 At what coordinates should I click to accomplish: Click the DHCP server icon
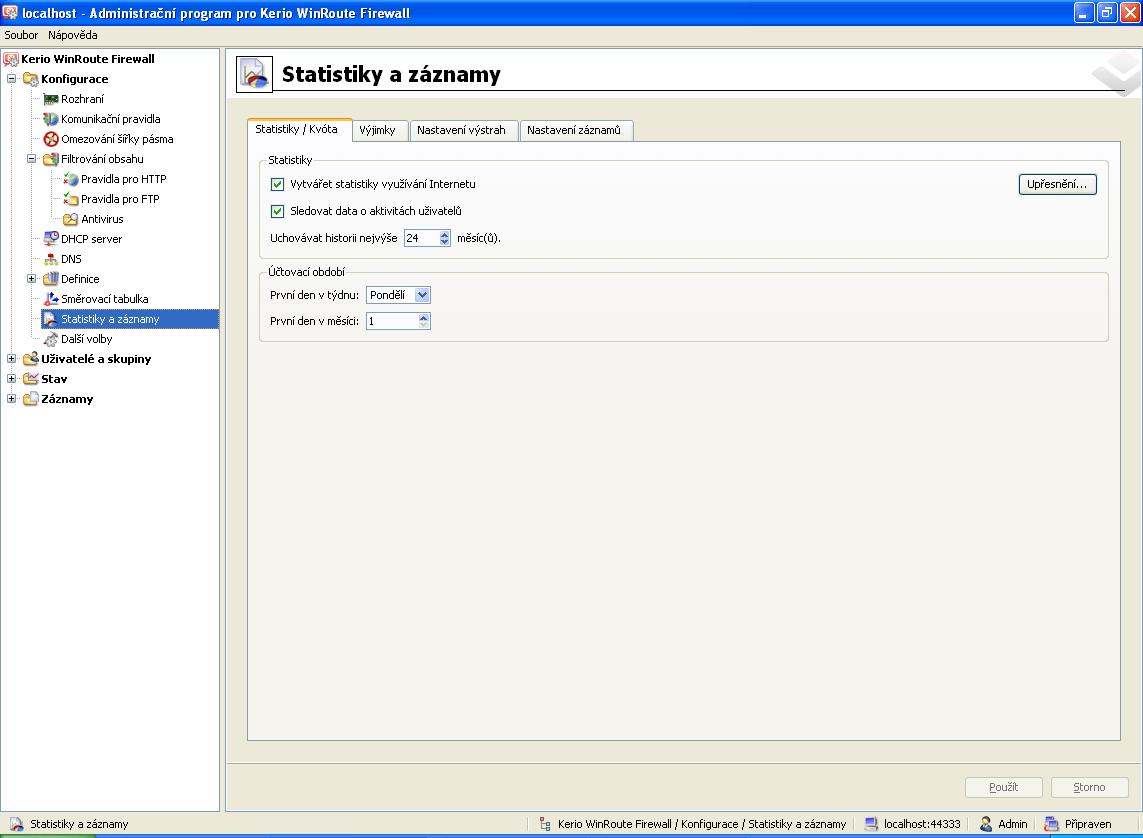click(51, 239)
